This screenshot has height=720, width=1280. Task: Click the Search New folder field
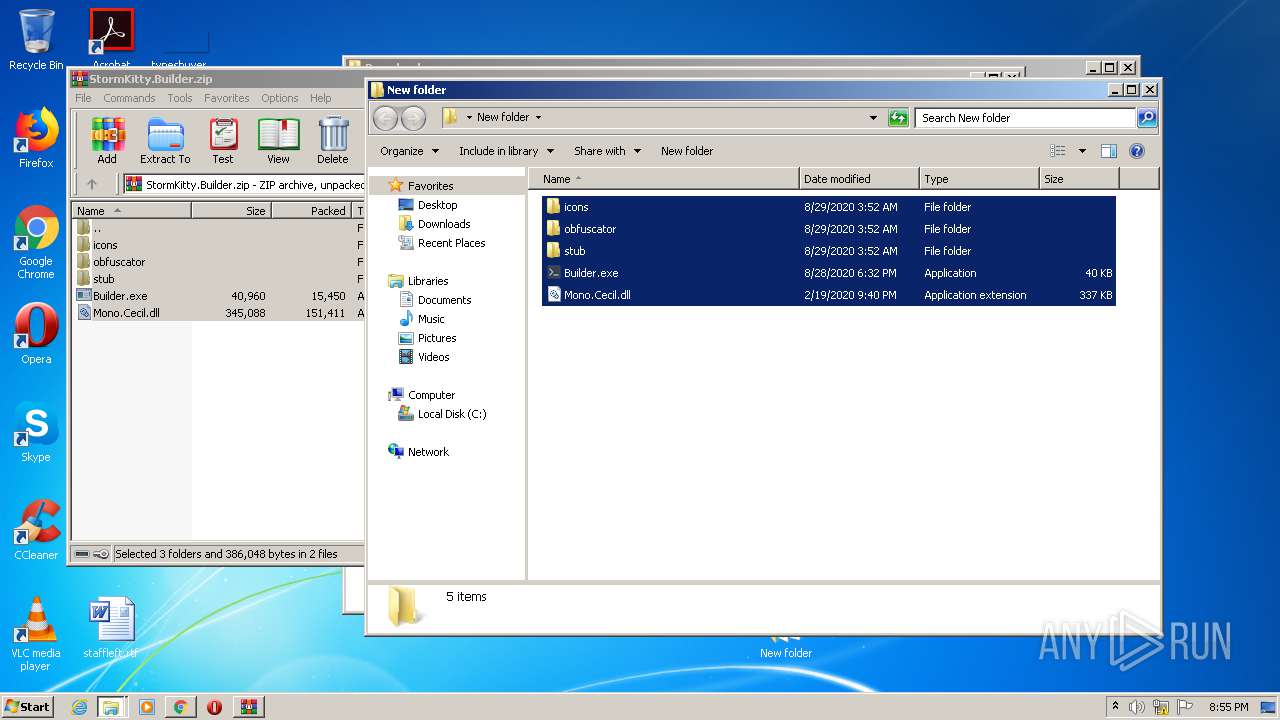(x=1026, y=118)
